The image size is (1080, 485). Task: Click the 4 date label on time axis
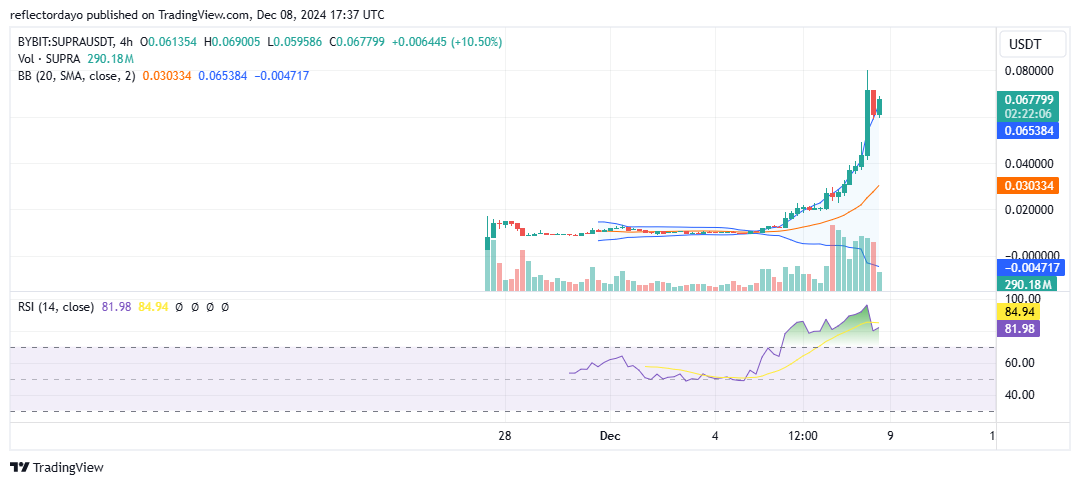click(715, 436)
